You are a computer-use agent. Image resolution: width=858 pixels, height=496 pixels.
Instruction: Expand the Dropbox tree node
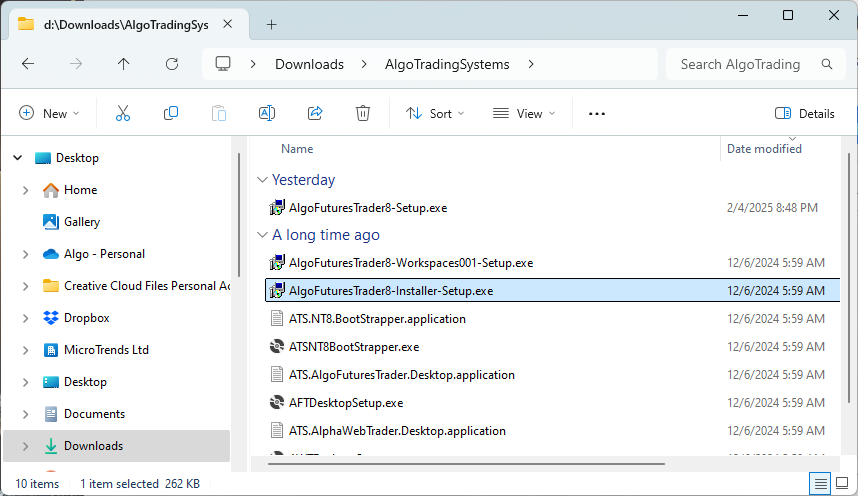tap(25, 318)
